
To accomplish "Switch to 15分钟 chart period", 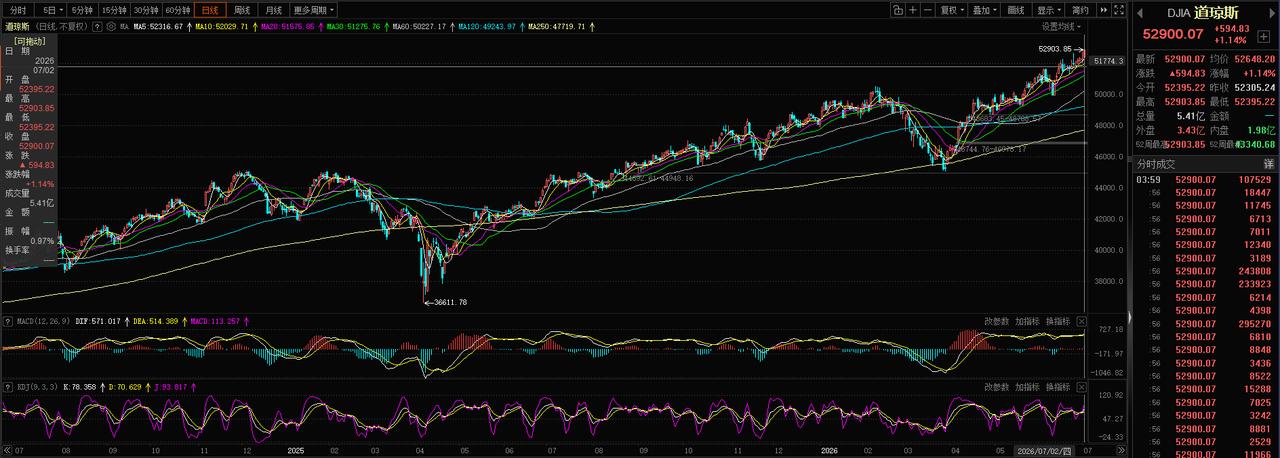I will tap(114, 10).
